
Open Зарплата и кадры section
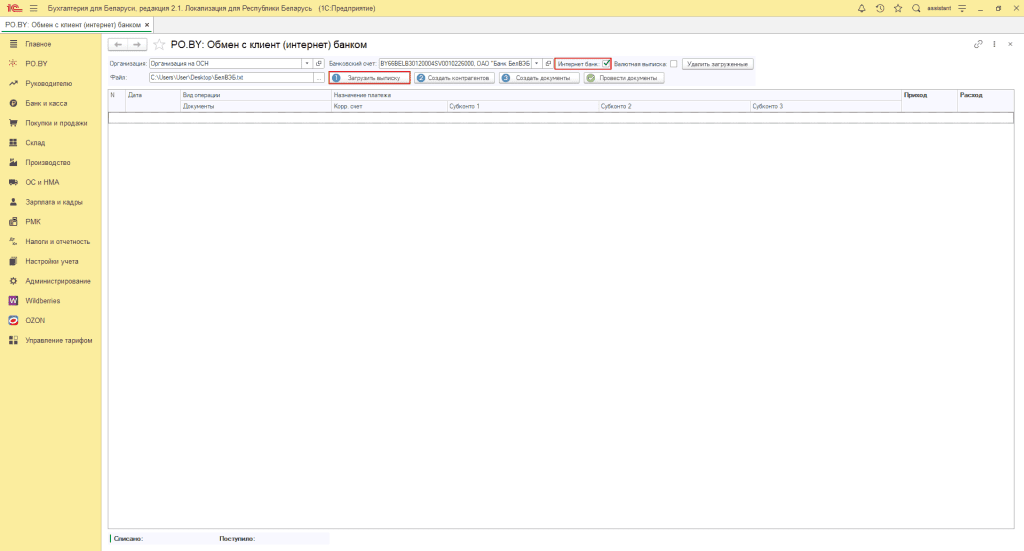pos(54,202)
